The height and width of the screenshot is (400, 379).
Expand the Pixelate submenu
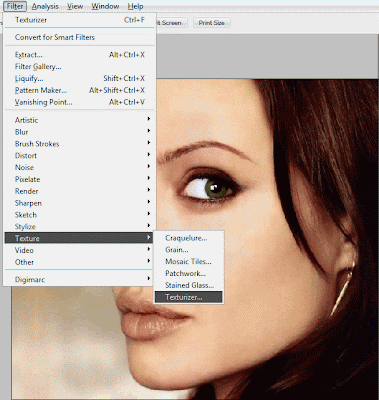80,179
